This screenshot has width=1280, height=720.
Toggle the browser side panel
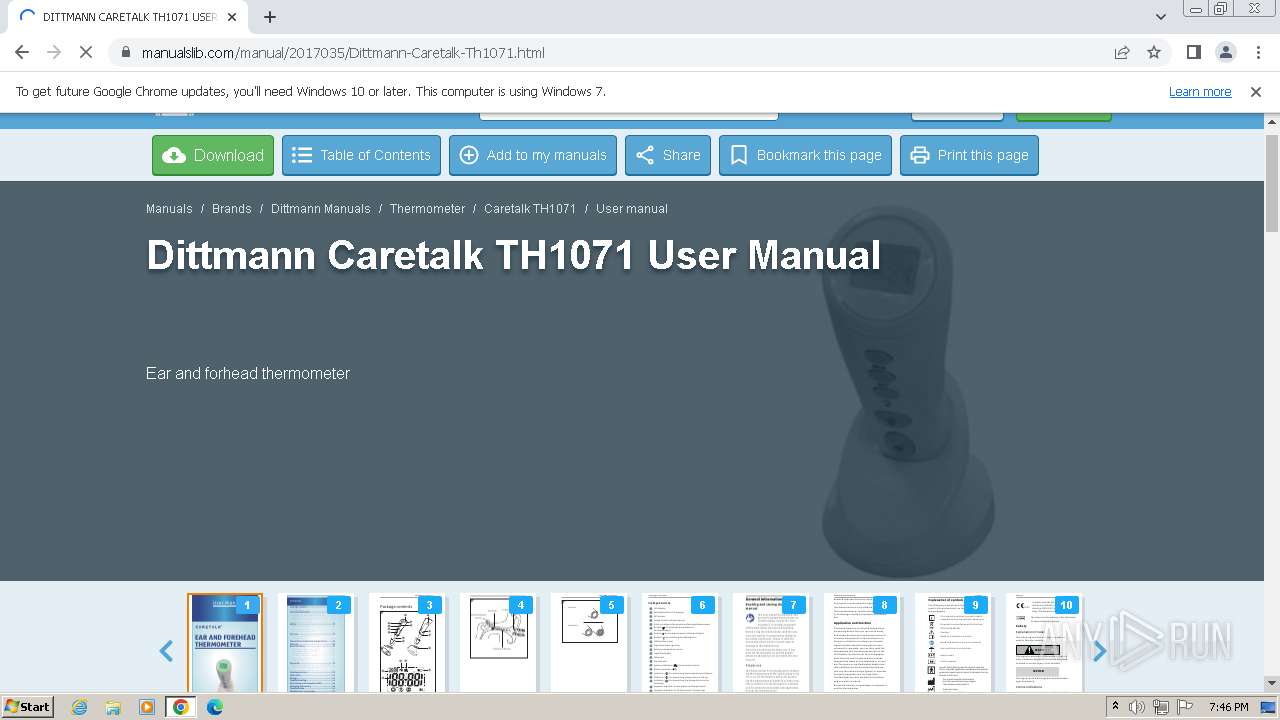click(x=1193, y=52)
